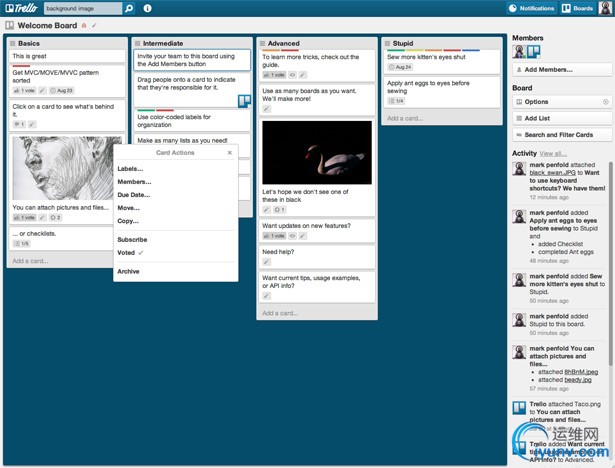Open the Notifications button
The height and width of the screenshot is (468, 615).
[531, 8]
